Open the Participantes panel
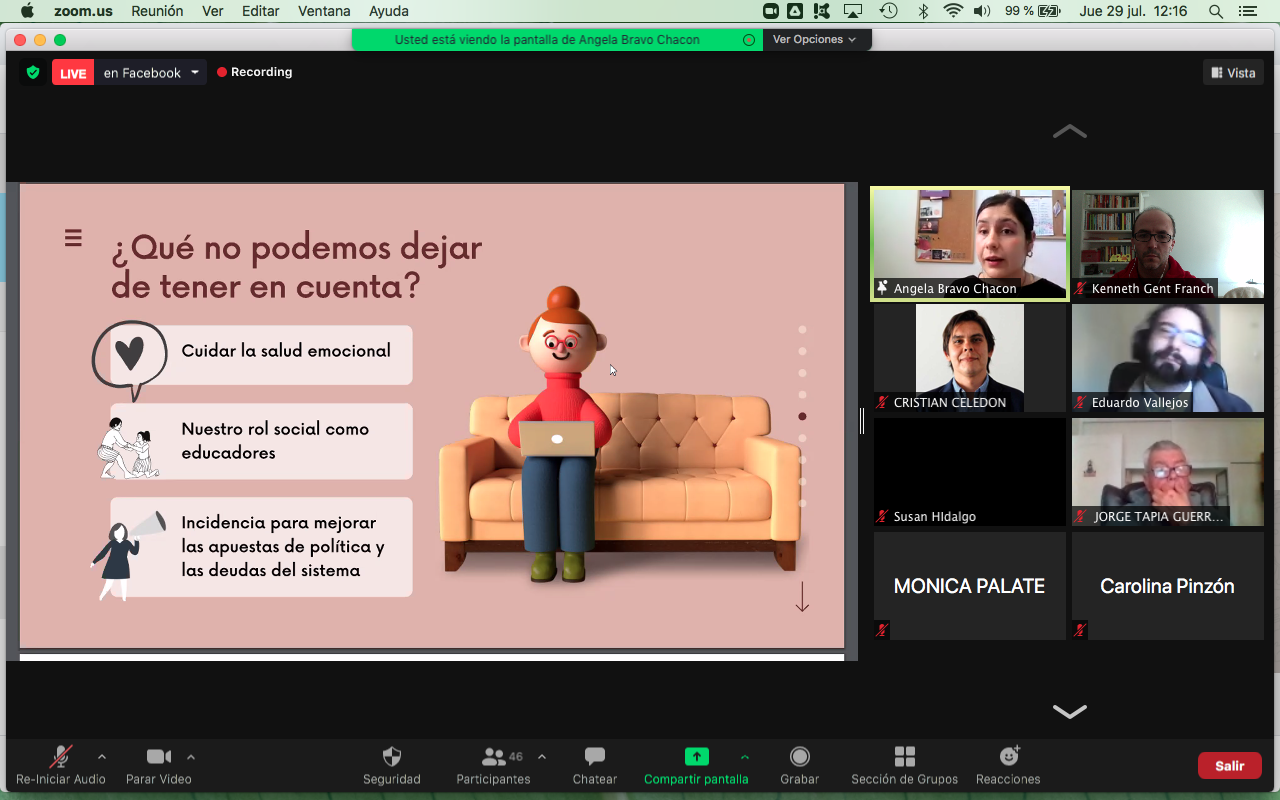 [494, 765]
